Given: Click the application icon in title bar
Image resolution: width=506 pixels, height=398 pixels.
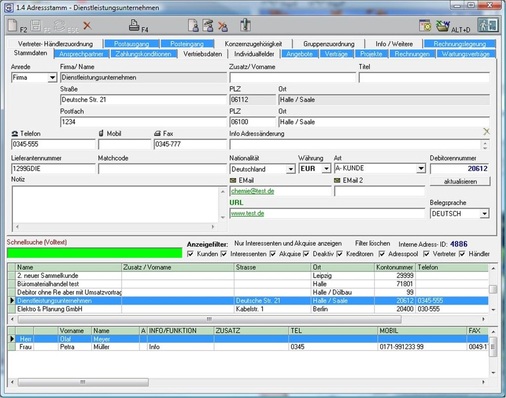Looking at the screenshot, I should coord(10,7).
